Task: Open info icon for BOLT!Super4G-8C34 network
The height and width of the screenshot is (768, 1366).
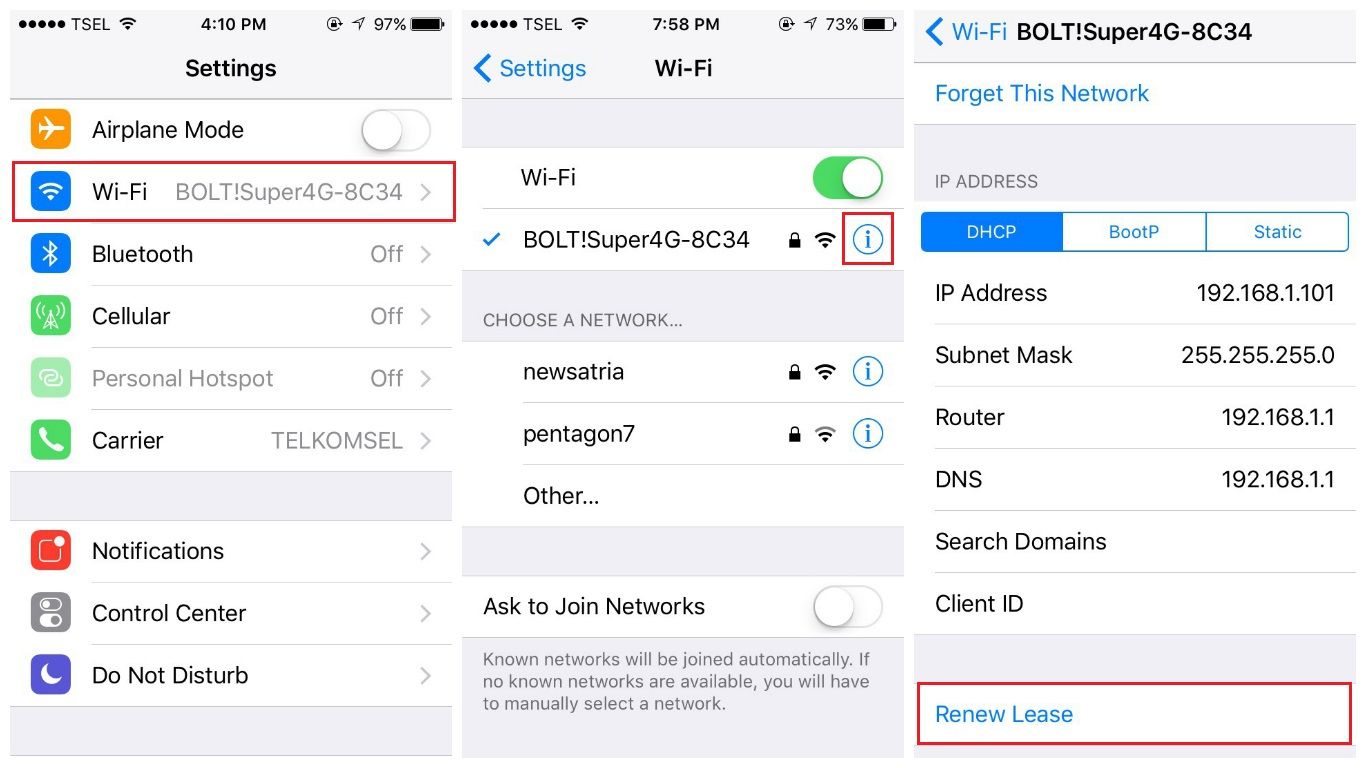Action: click(x=868, y=240)
